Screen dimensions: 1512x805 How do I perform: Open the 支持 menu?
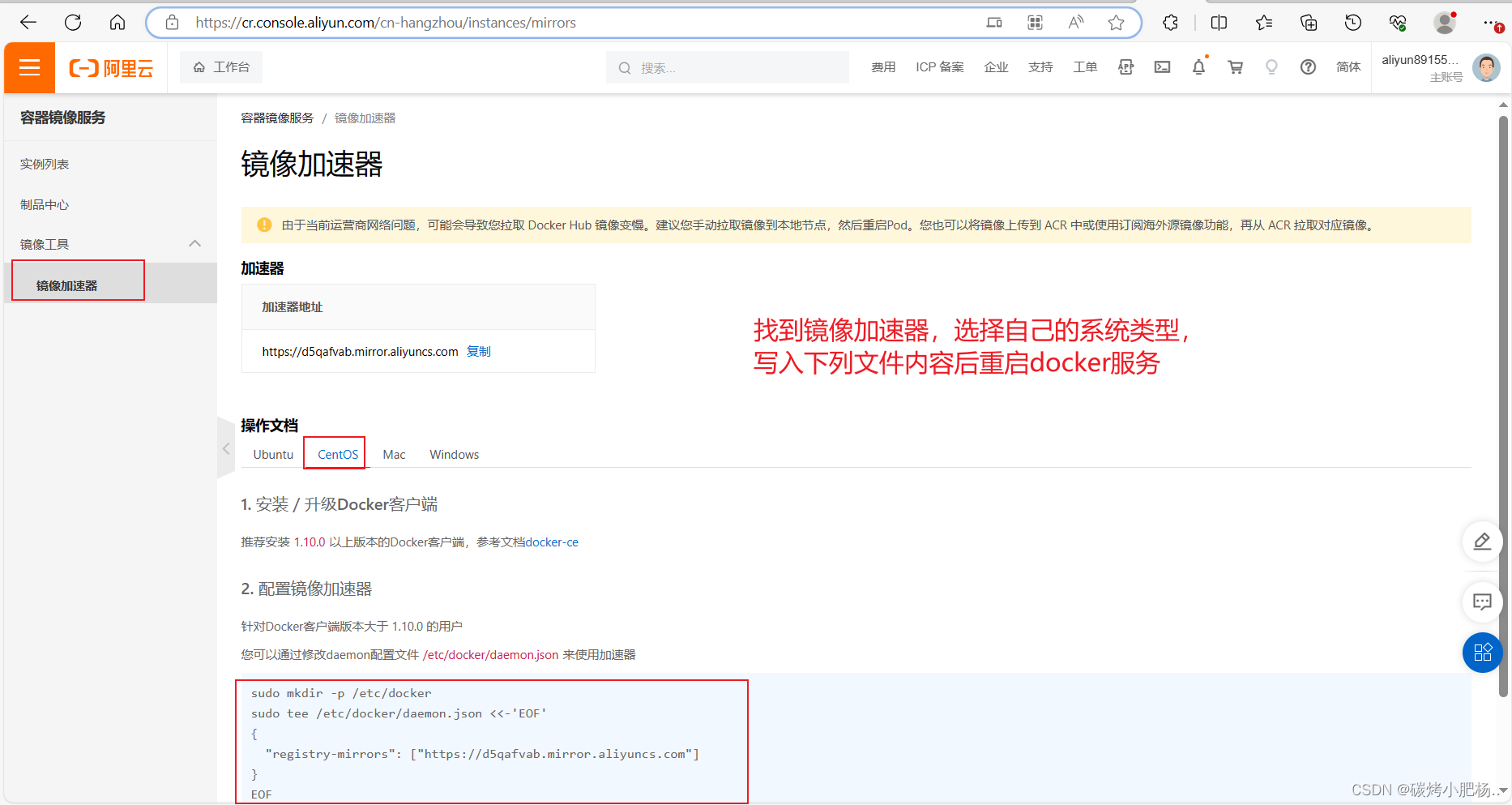pos(1040,67)
